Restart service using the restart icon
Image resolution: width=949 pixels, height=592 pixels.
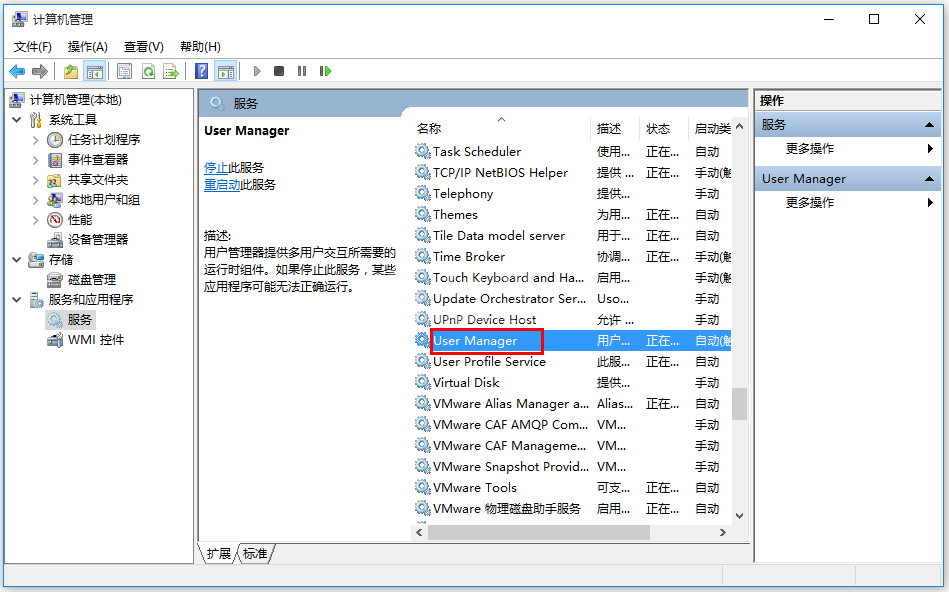(326, 71)
